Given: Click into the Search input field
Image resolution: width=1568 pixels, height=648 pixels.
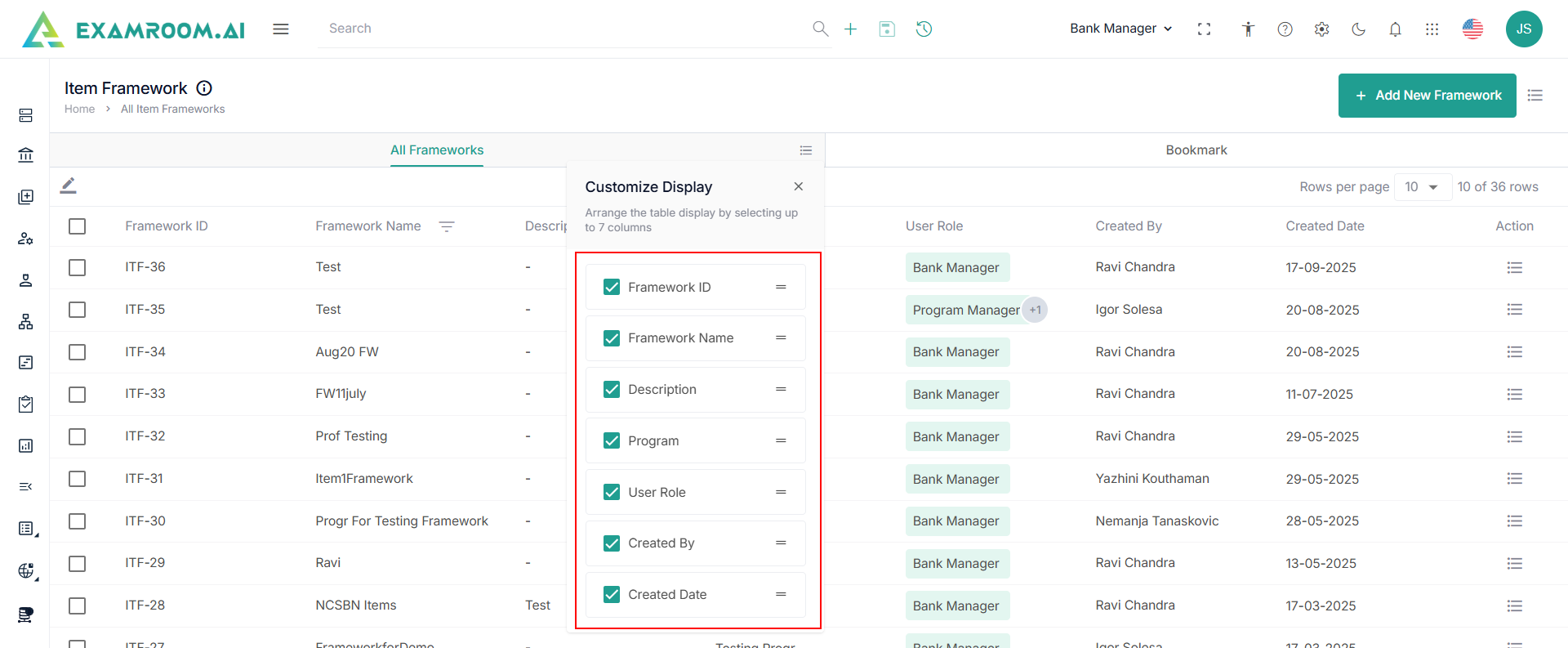Looking at the screenshot, I should pyautogui.click(x=563, y=29).
